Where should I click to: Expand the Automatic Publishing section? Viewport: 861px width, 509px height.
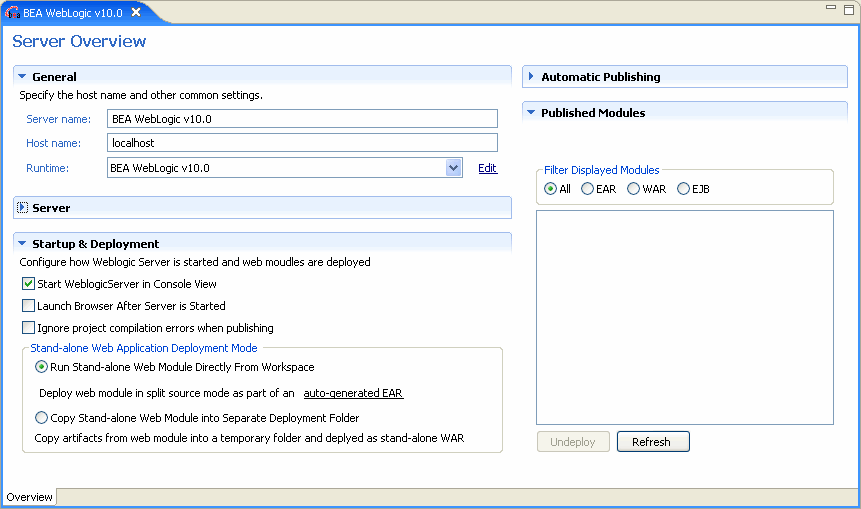(x=531, y=76)
